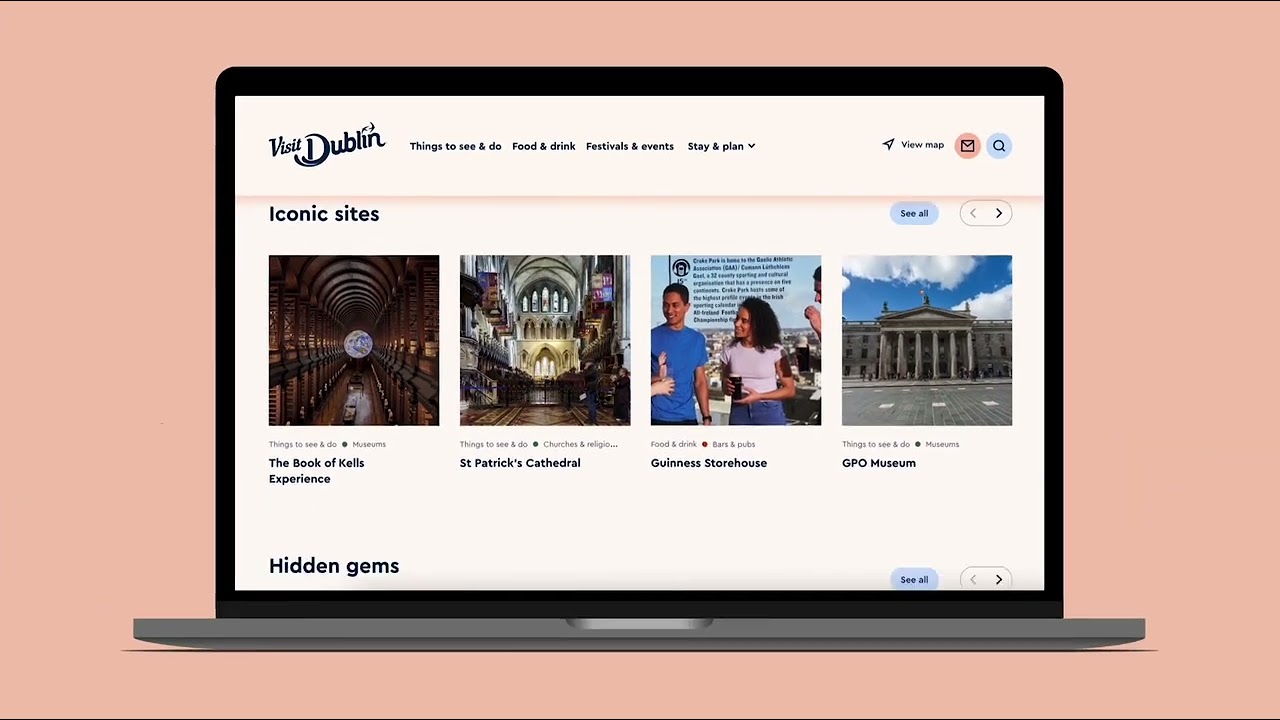Go to previous Iconic sites slide
The image size is (1280, 720).
point(973,213)
